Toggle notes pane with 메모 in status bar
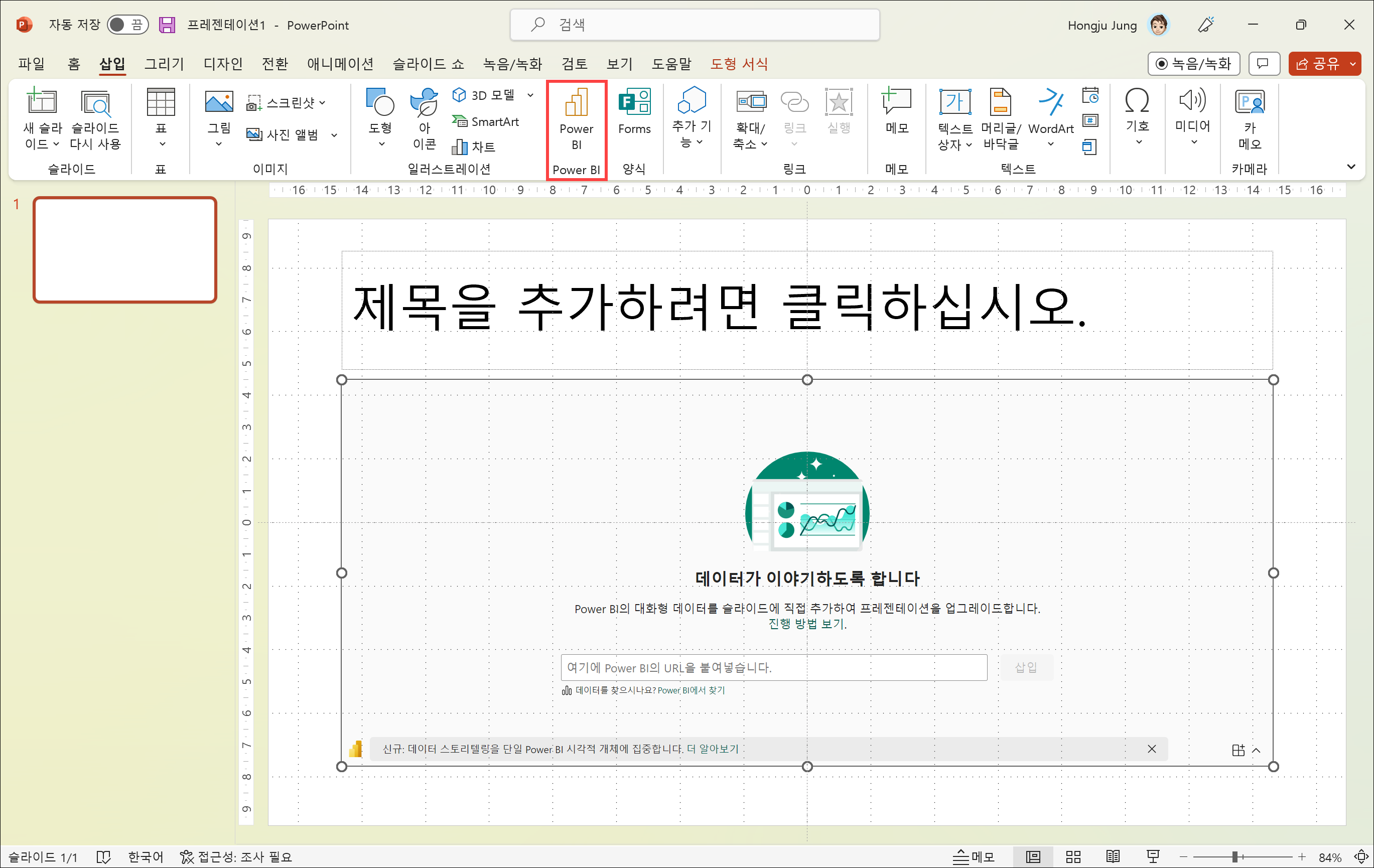The height and width of the screenshot is (868, 1374). (974, 856)
